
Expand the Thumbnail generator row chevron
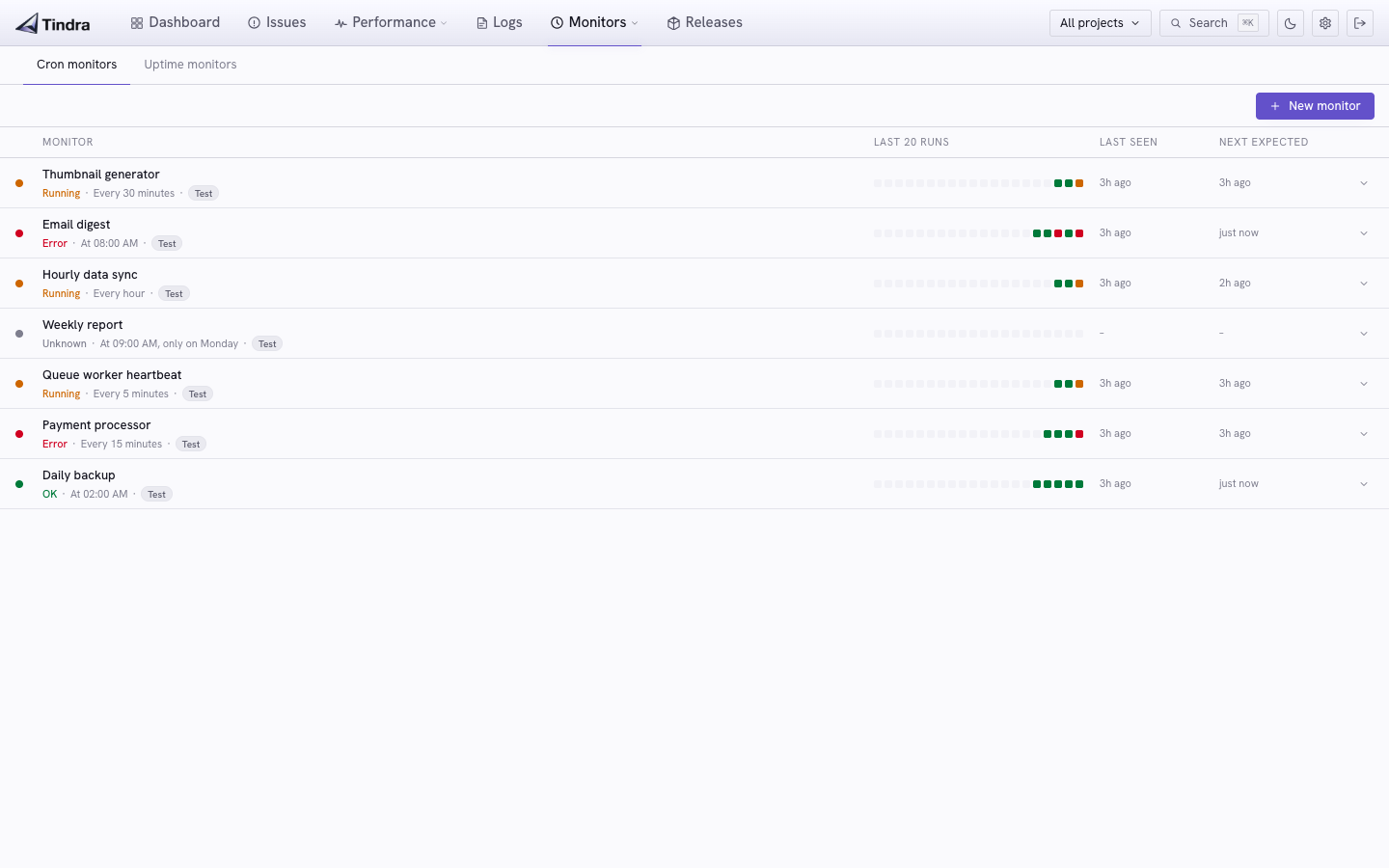[x=1364, y=183]
